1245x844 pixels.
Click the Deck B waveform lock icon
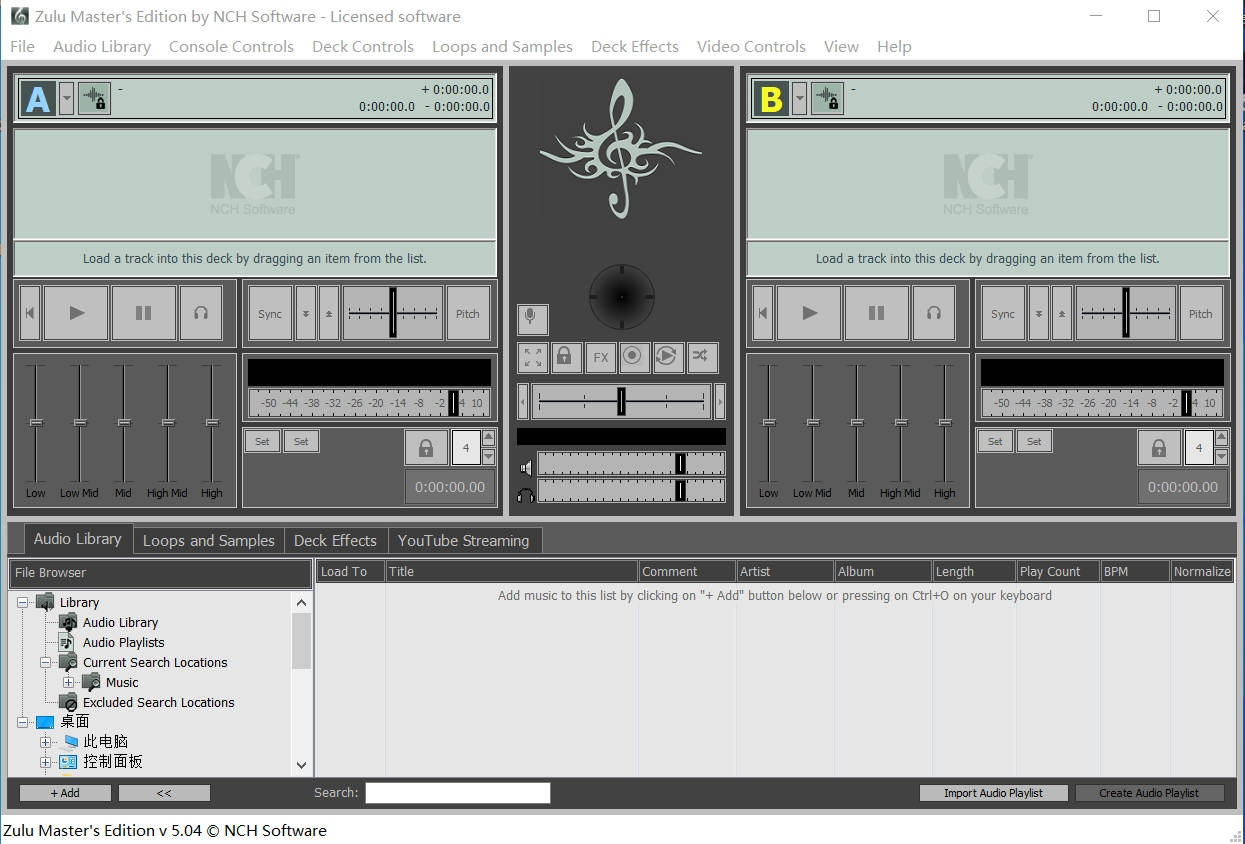827,98
